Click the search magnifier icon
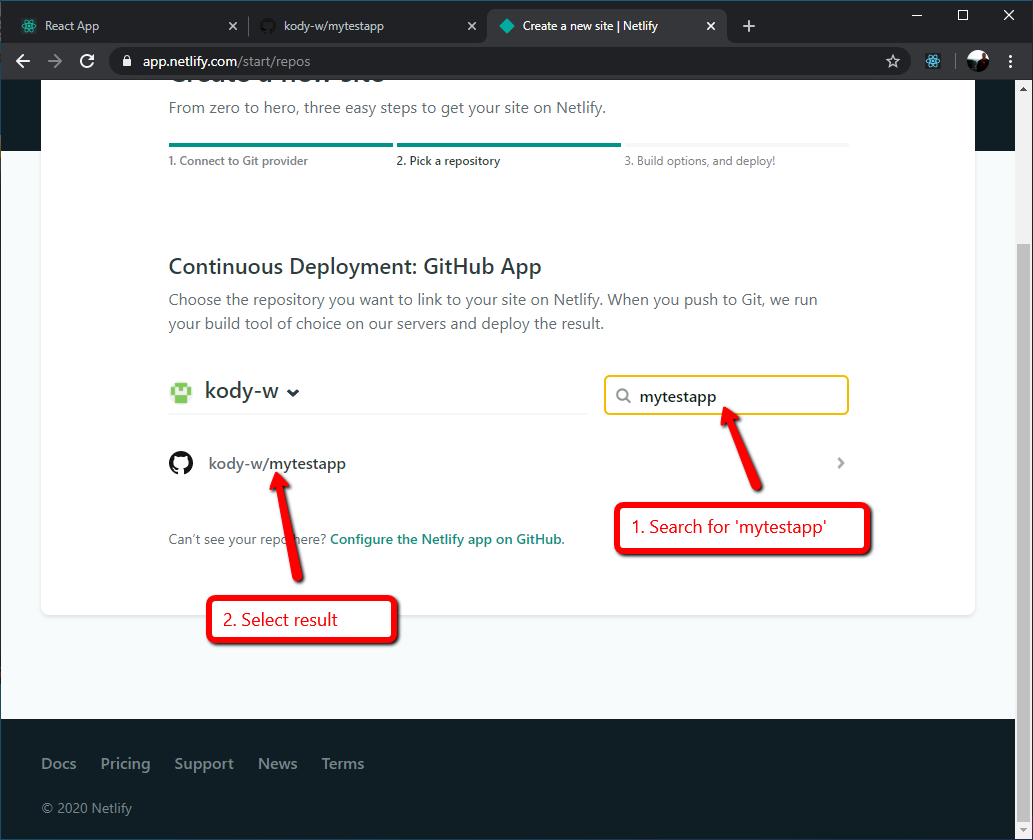 coord(623,395)
